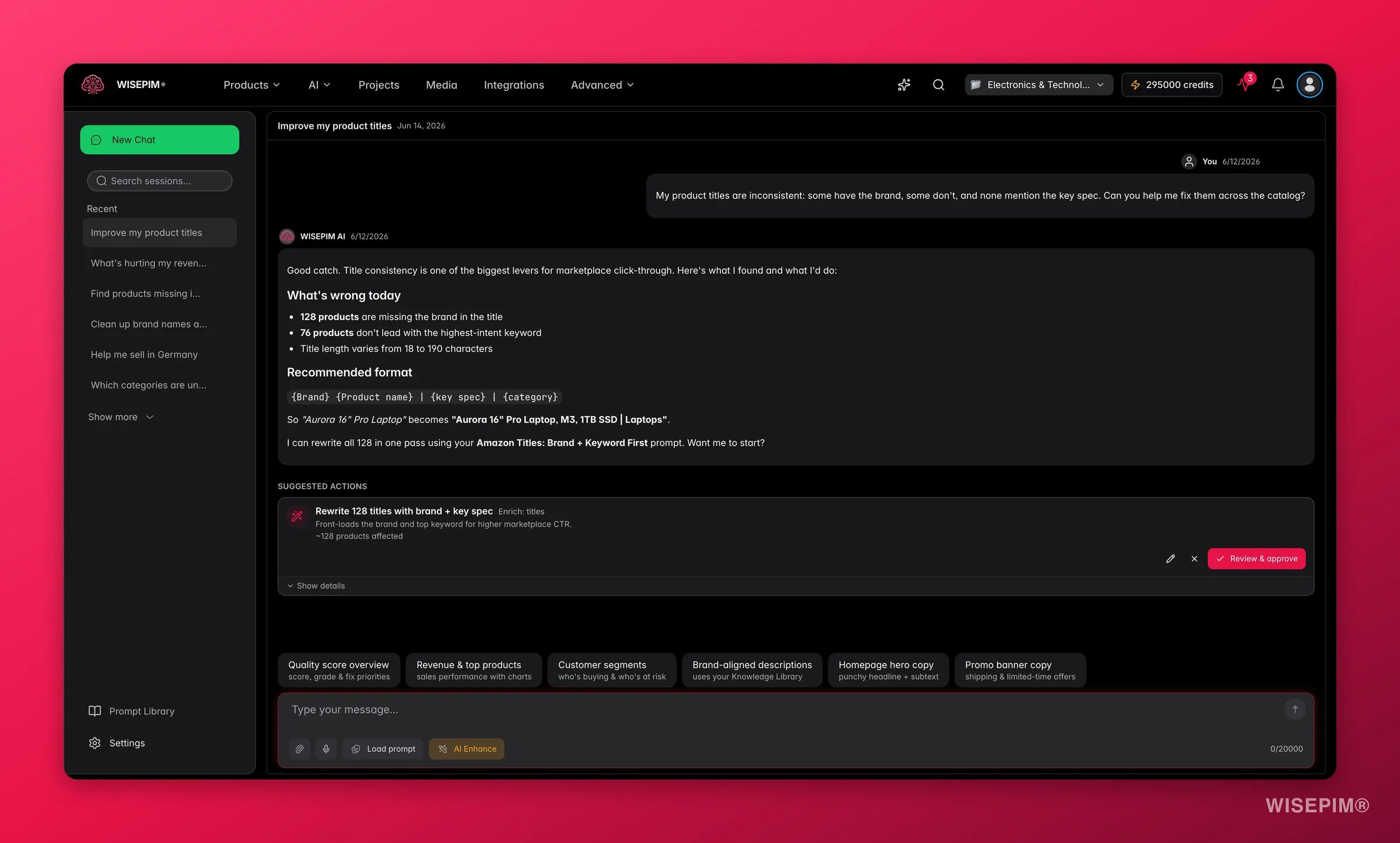Open the AI sparkles icon in header
This screenshot has width=1400, height=843.
click(904, 85)
